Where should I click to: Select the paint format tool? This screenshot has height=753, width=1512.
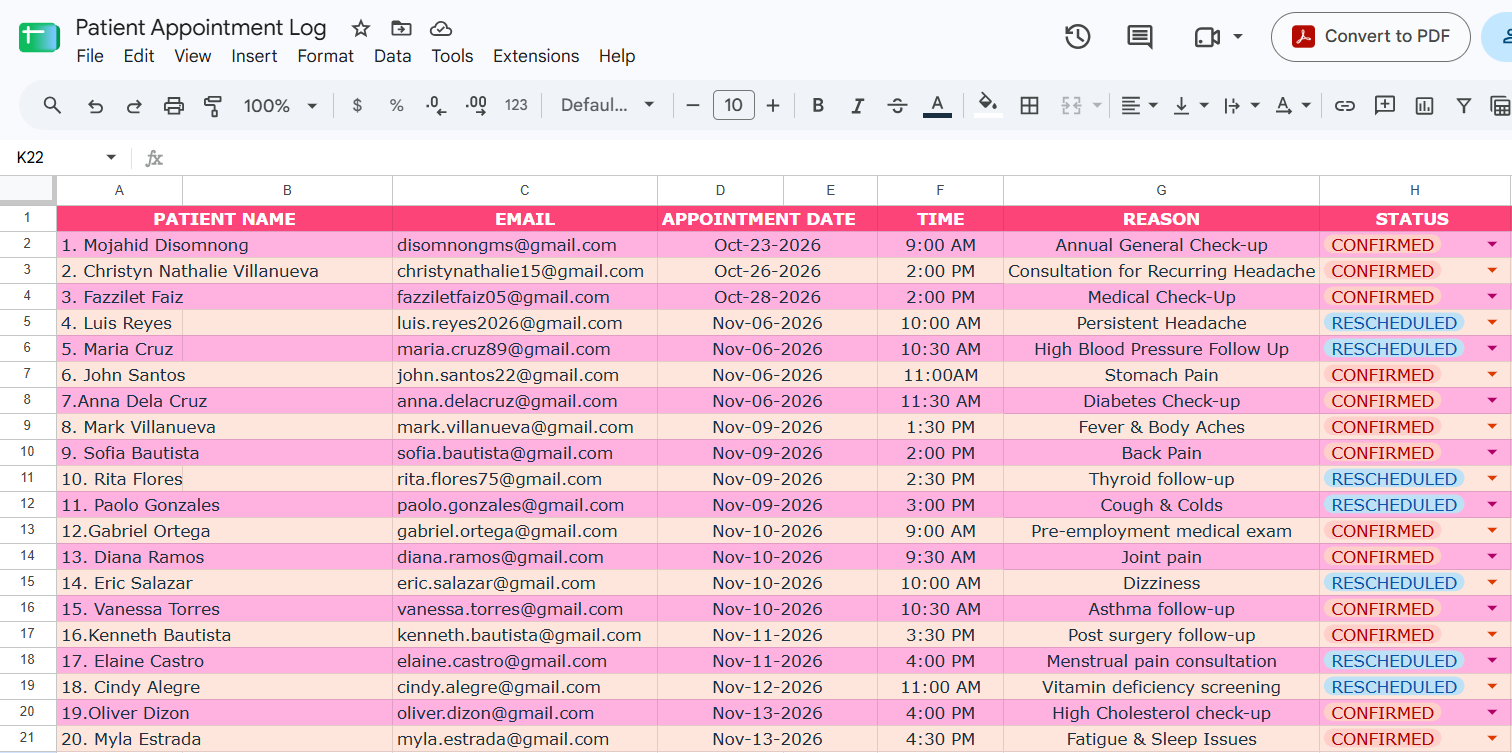[213, 105]
